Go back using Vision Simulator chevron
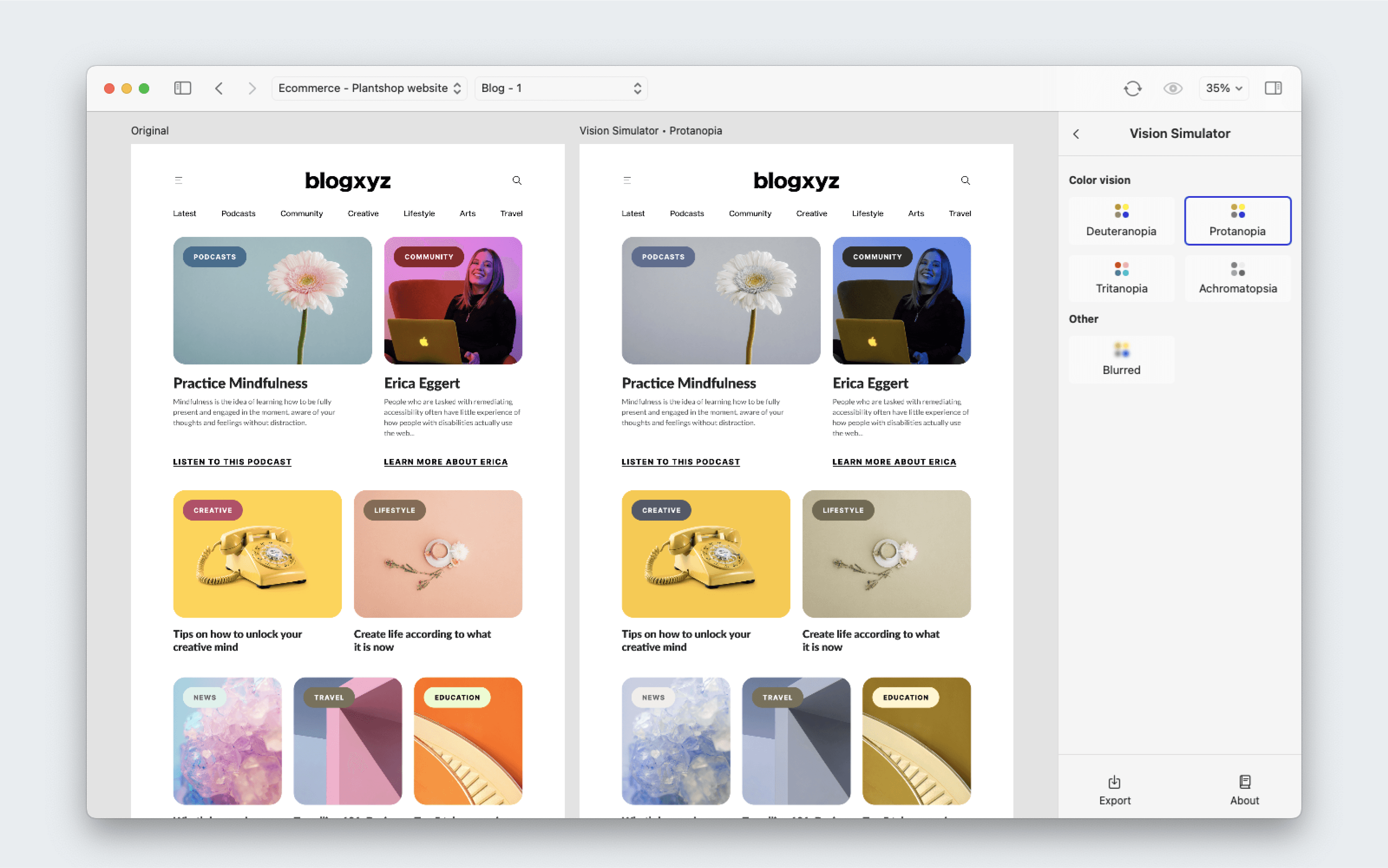The width and height of the screenshot is (1388, 868). pyautogui.click(x=1076, y=133)
